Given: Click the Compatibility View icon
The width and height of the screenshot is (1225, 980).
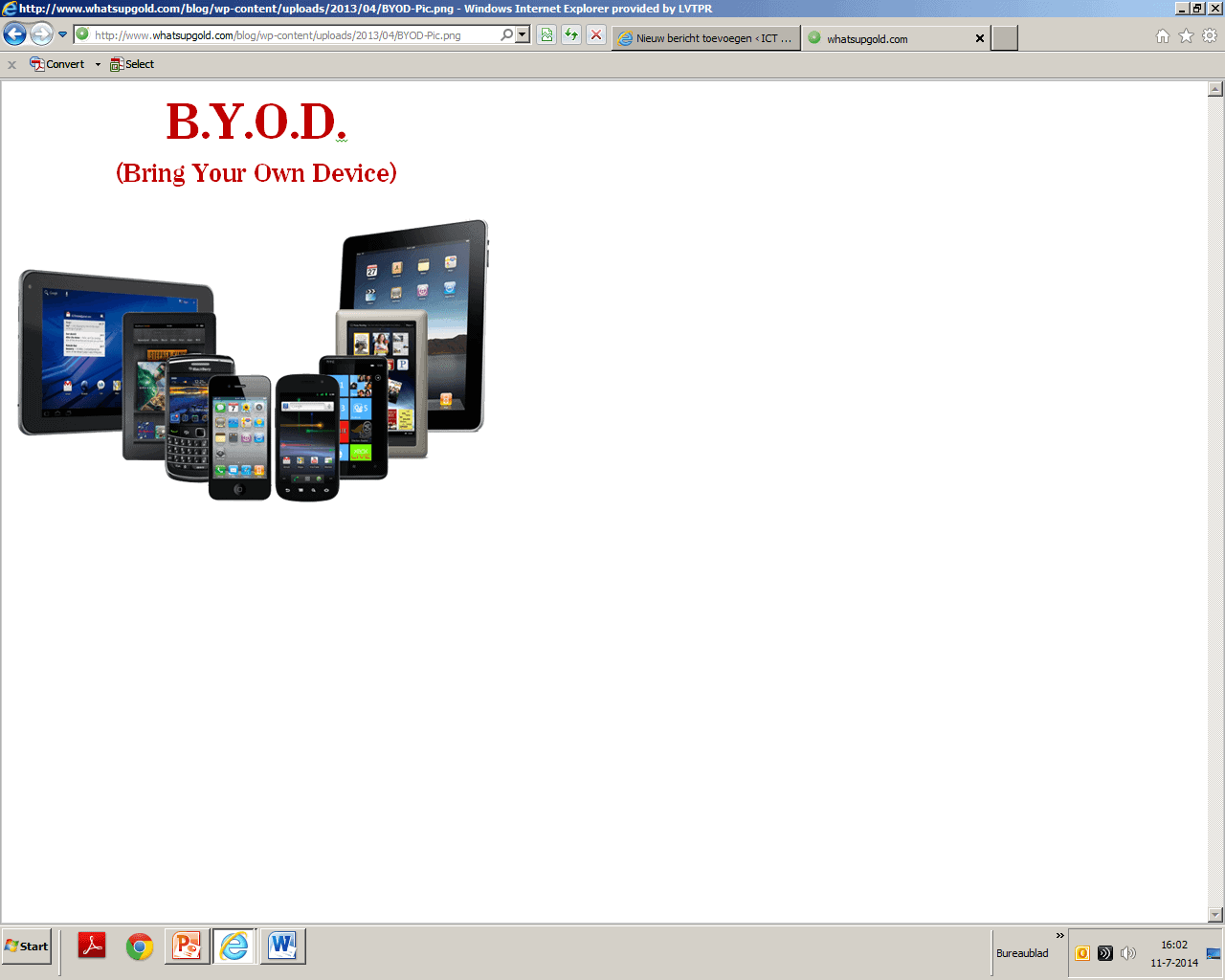Looking at the screenshot, I should (x=546, y=35).
